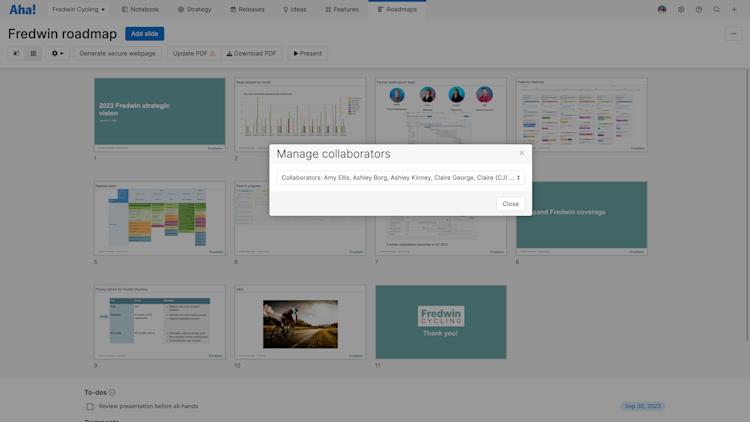Open slide 11 Thank you thumbnail
Viewport: 750px width, 422px height.
pos(441,322)
